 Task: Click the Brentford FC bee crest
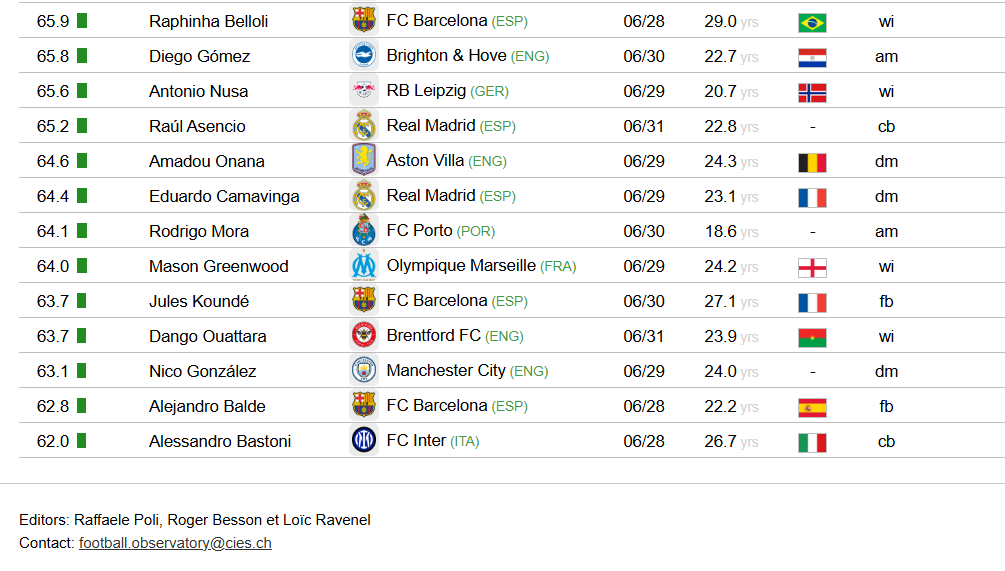363,335
